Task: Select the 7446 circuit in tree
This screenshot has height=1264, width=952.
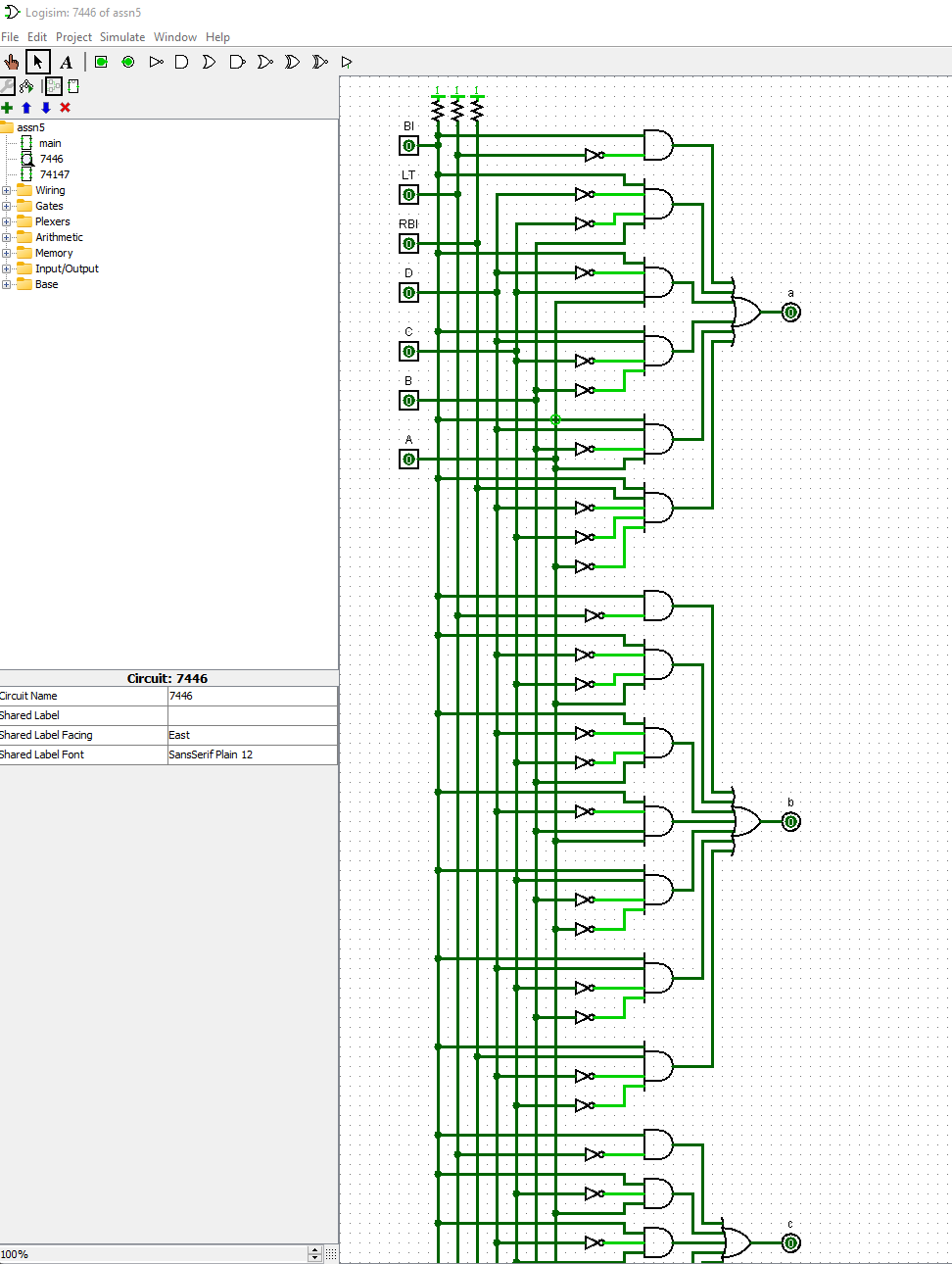Action: tap(51, 159)
